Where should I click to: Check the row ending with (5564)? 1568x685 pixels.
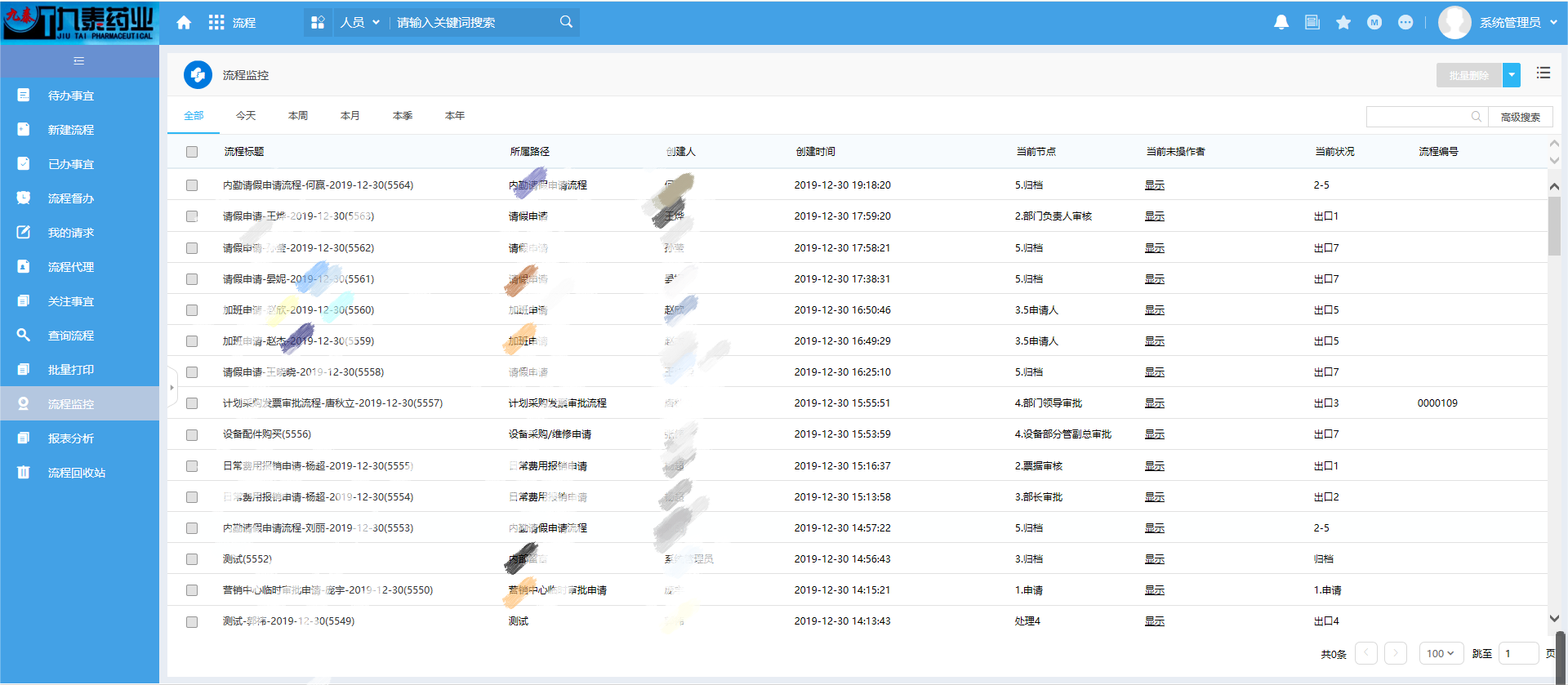[192, 185]
